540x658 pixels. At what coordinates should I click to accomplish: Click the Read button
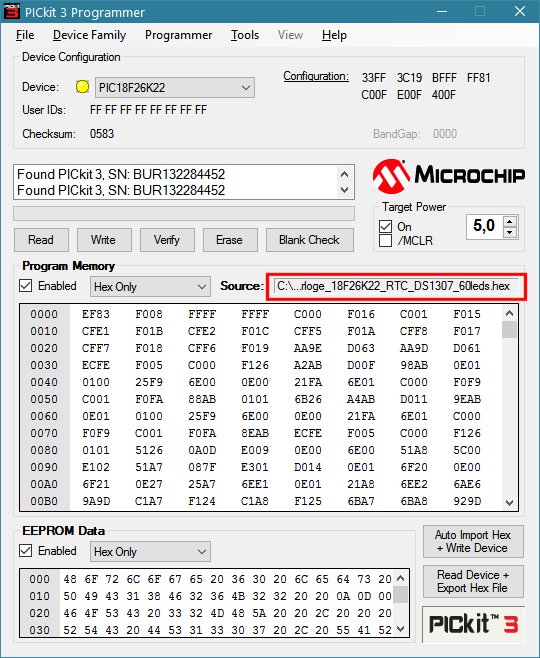coord(41,240)
